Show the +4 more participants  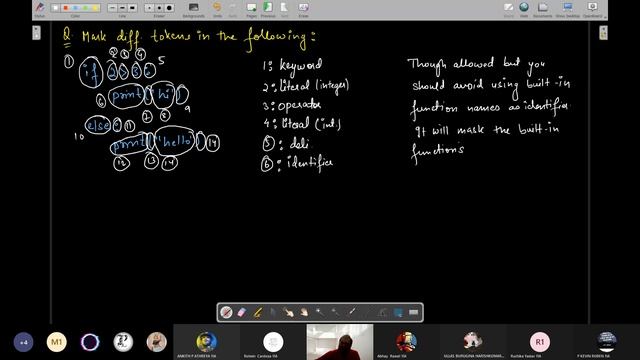pyautogui.click(x=23, y=342)
